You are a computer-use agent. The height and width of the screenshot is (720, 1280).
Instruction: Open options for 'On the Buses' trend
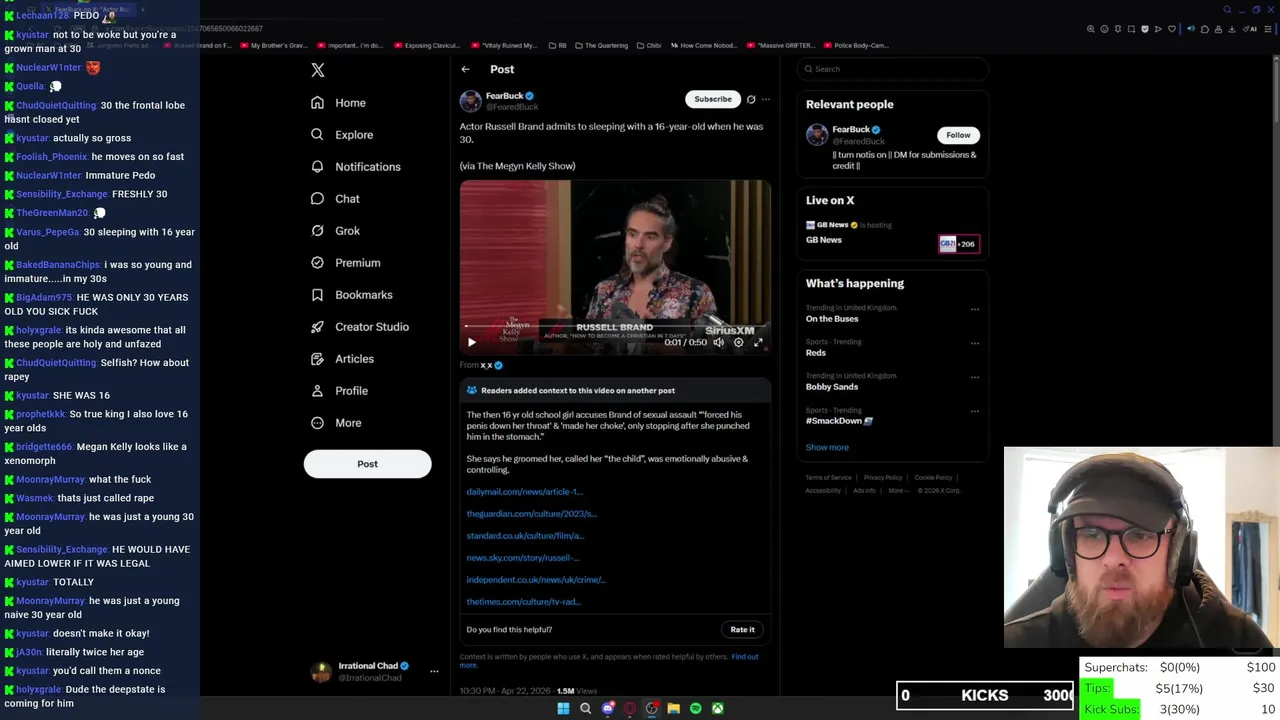[975, 309]
